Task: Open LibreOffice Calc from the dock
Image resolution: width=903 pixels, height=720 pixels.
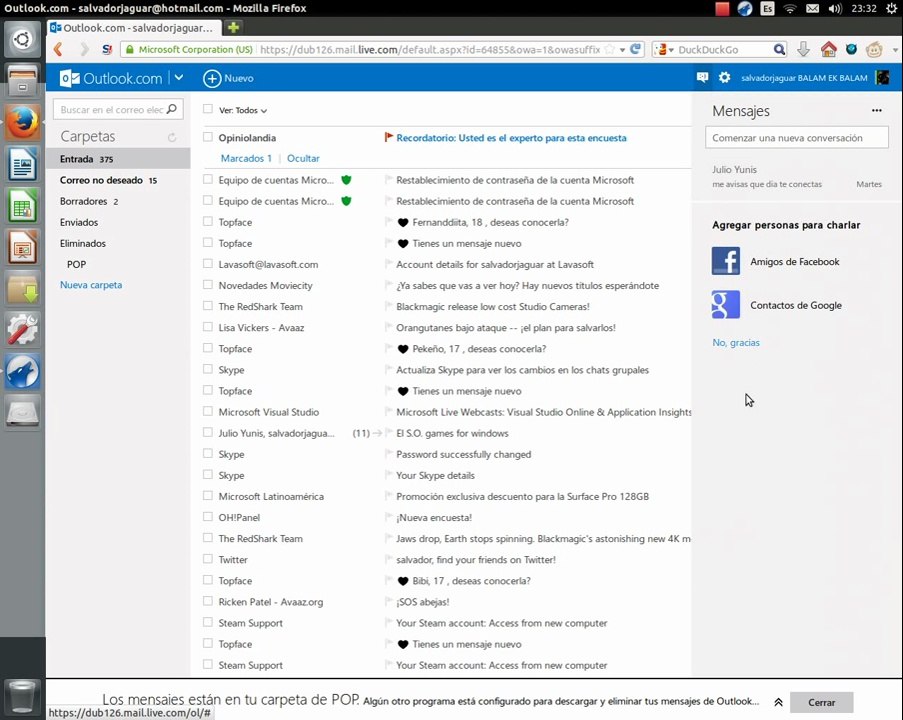Action: tap(22, 206)
